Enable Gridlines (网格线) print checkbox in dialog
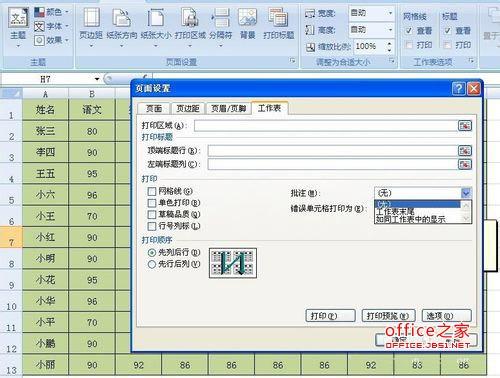The height and width of the screenshot is (378, 500). tap(152, 191)
